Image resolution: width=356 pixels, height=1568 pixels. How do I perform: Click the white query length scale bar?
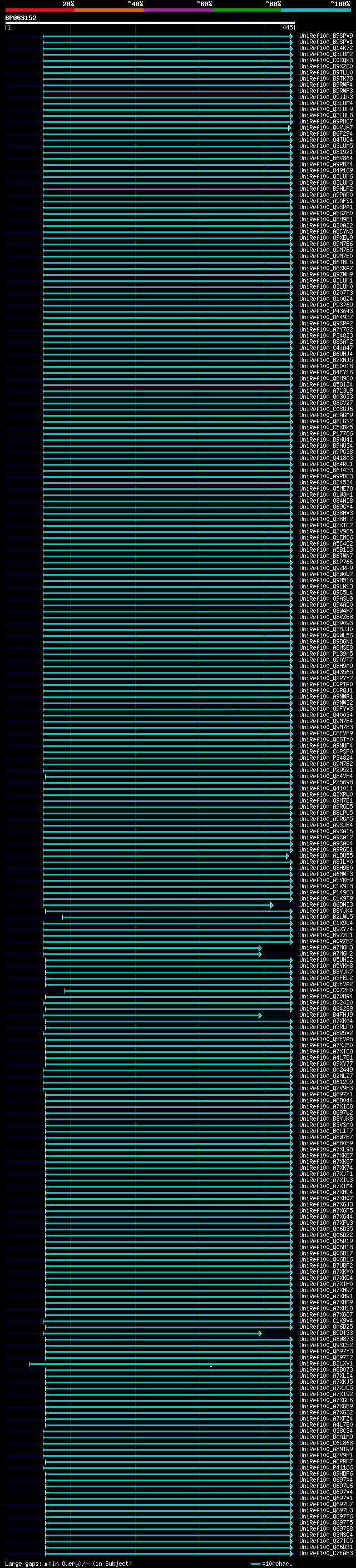tap(150, 22)
